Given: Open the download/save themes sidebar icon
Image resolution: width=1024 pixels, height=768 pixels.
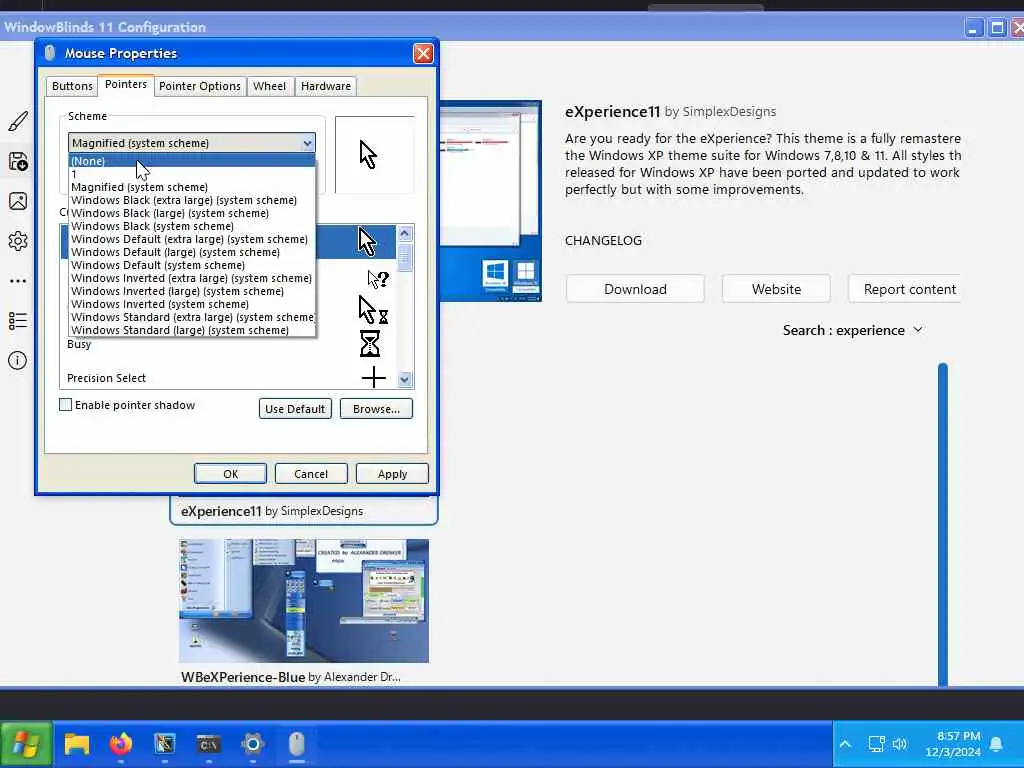Looking at the screenshot, I should click(18, 161).
